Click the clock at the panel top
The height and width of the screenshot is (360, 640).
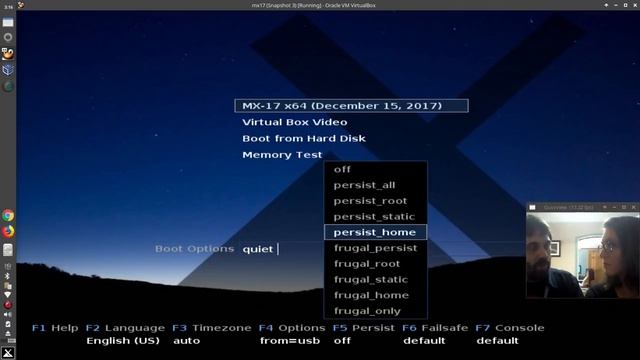8,7
